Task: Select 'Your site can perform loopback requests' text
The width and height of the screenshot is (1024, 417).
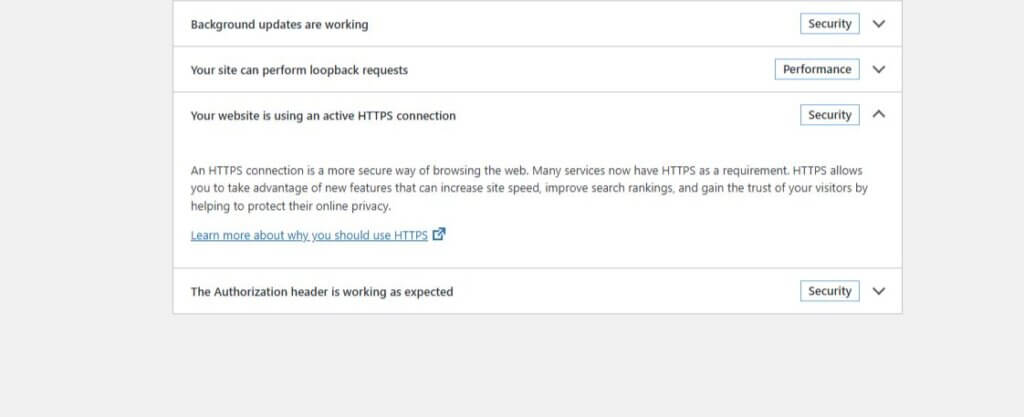Action: pyautogui.click(x=299, y=70)
